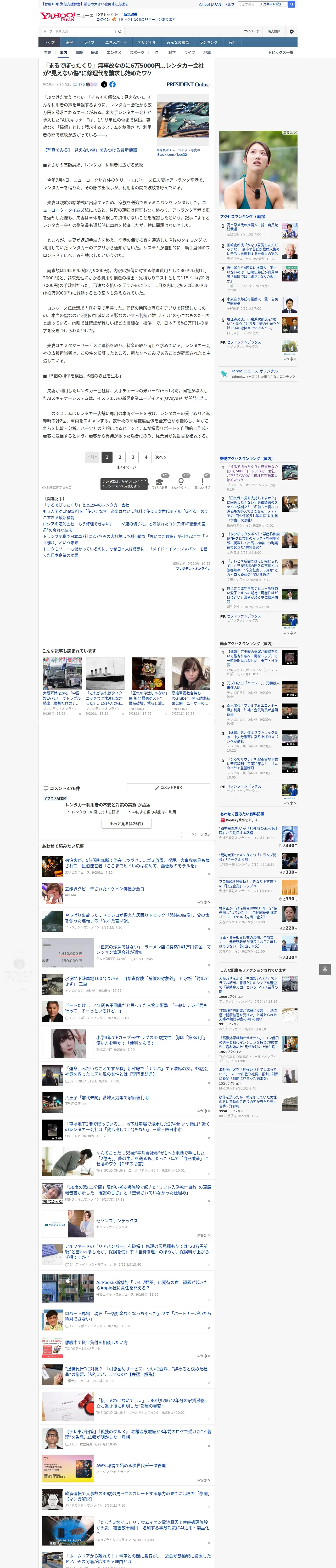Open the 台風15号 緊急支援募金 banner link
The width and height of the screenshot is (336, 1568).
84,4
